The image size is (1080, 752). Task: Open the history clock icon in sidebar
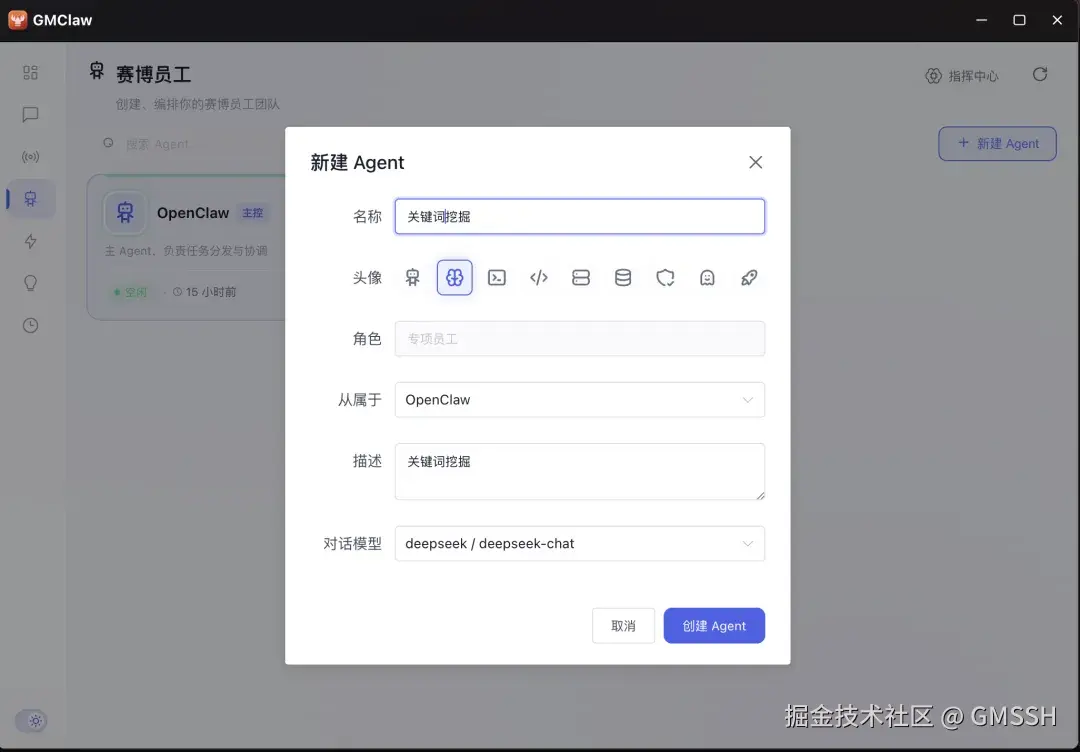(x=30, y=325)
